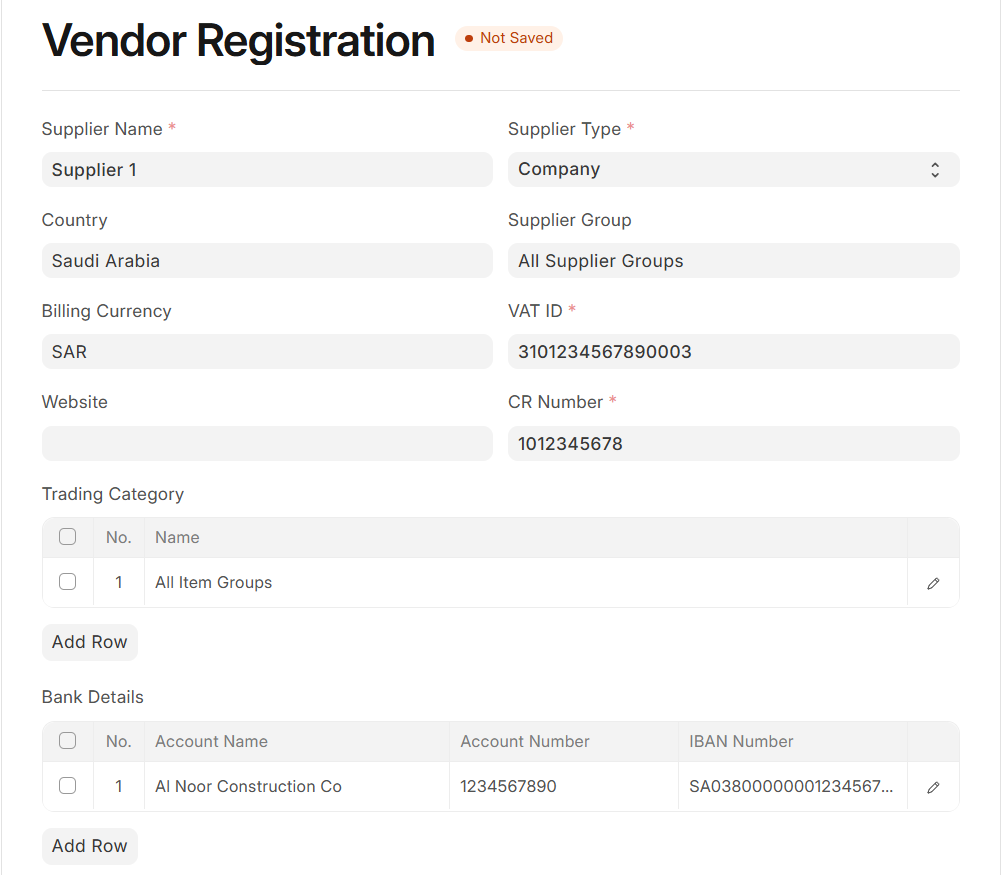Click the Bank Details row edit pencil

[x=933, y=787]
